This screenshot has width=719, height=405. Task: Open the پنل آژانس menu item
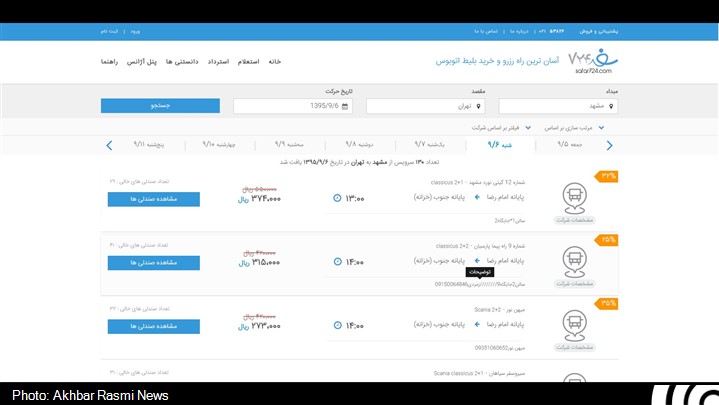(142, 62)
